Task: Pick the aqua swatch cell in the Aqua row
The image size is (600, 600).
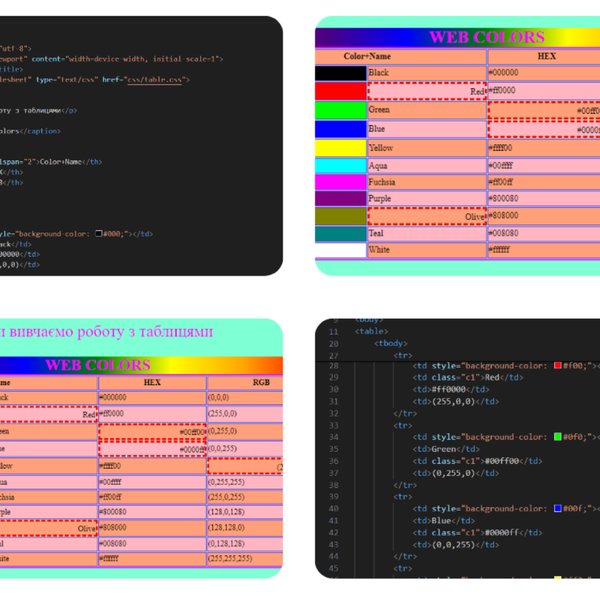Action: coord(340,166)
